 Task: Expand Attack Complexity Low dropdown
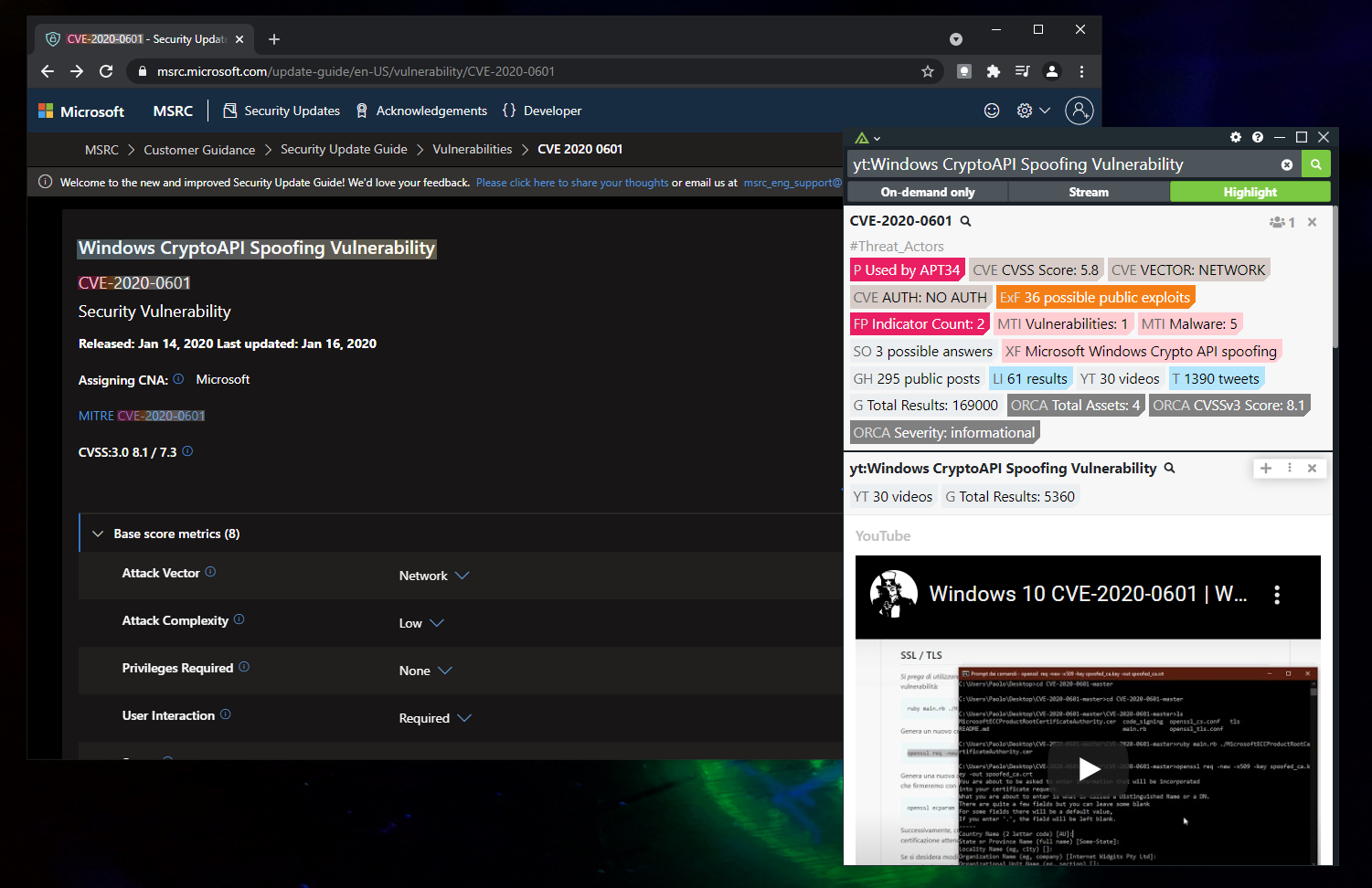point(421,623)
